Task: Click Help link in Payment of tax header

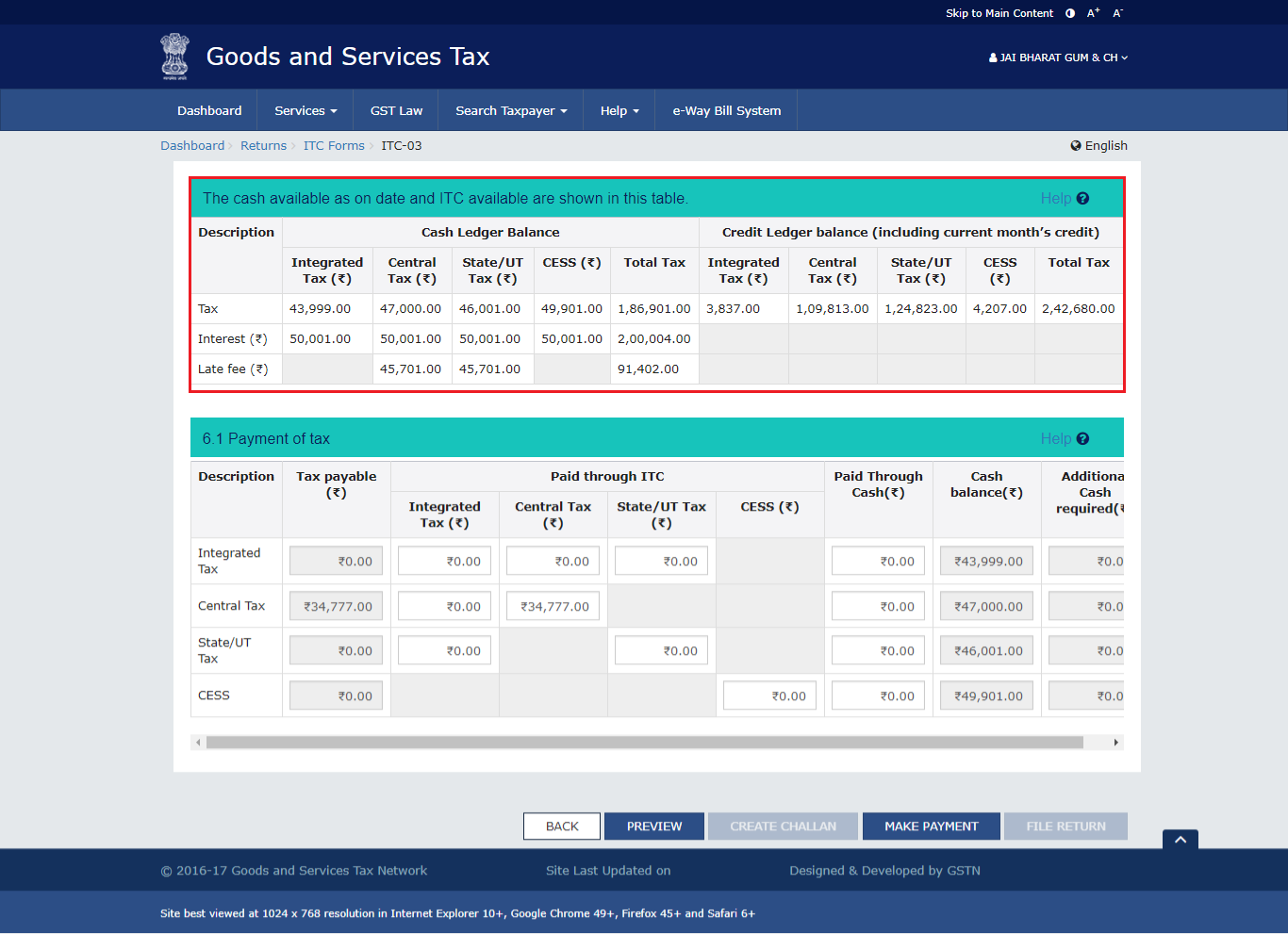Action: click(1056, 439)
